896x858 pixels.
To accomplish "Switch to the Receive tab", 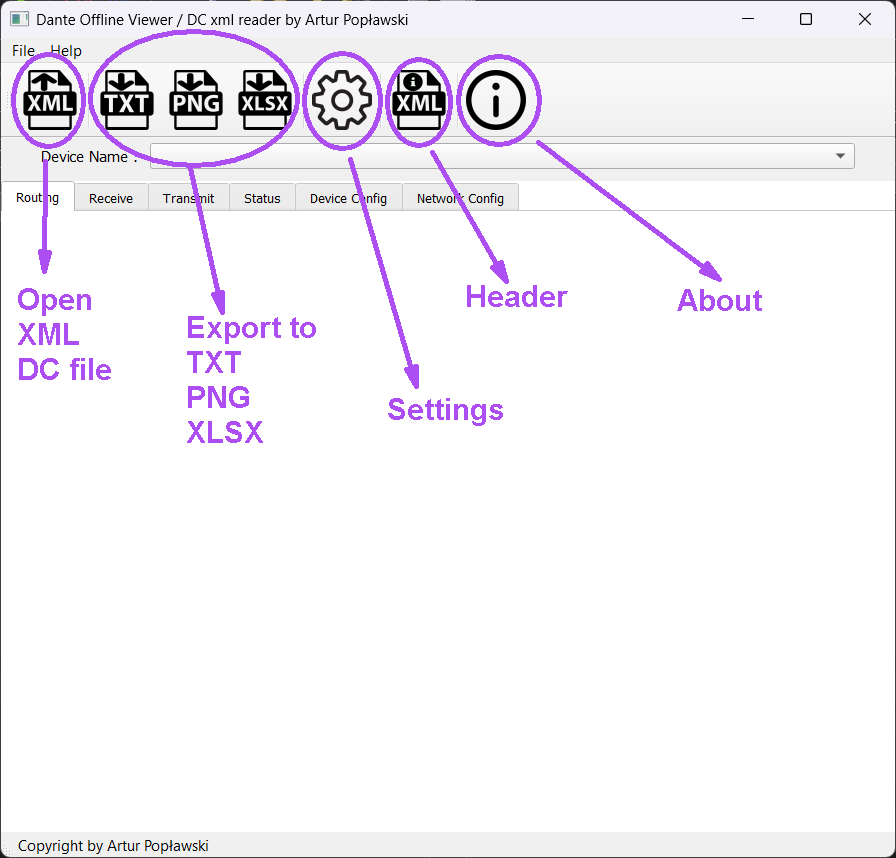I will pos(111,198).
